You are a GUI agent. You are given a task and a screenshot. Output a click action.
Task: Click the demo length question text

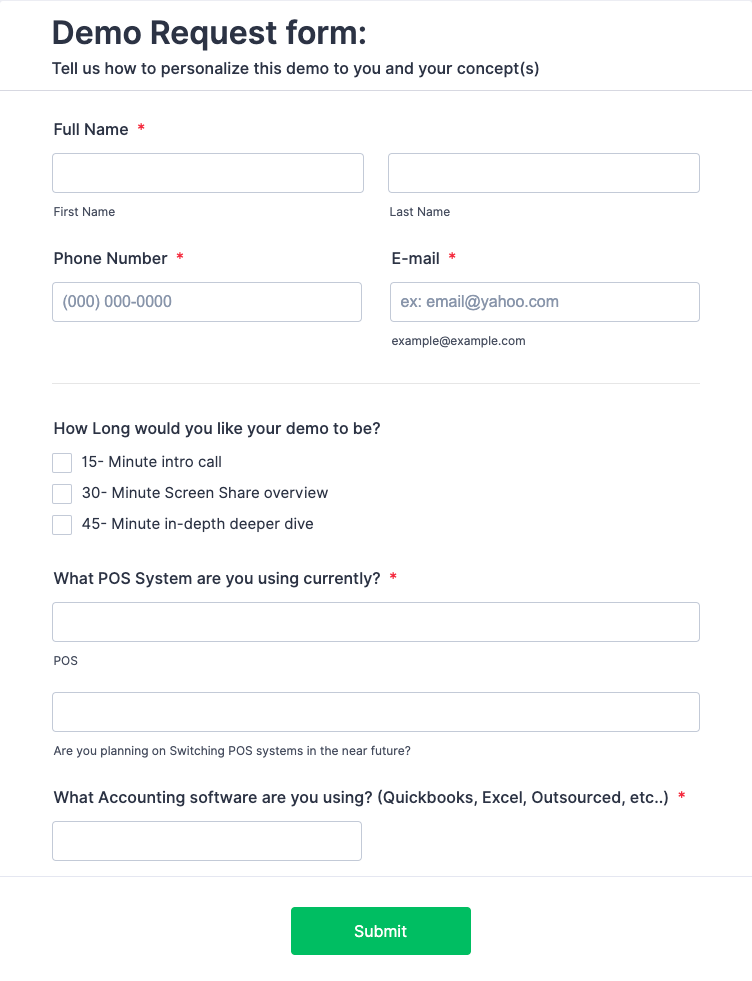217,428
